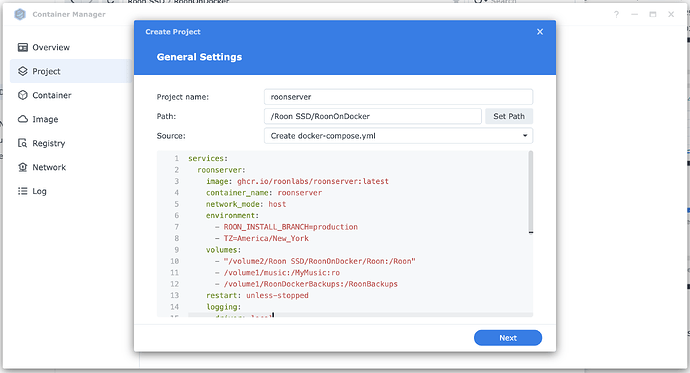The image size is (690, 373).
Task: Open Container Manager help question mark
Action: tap(617, 15)
